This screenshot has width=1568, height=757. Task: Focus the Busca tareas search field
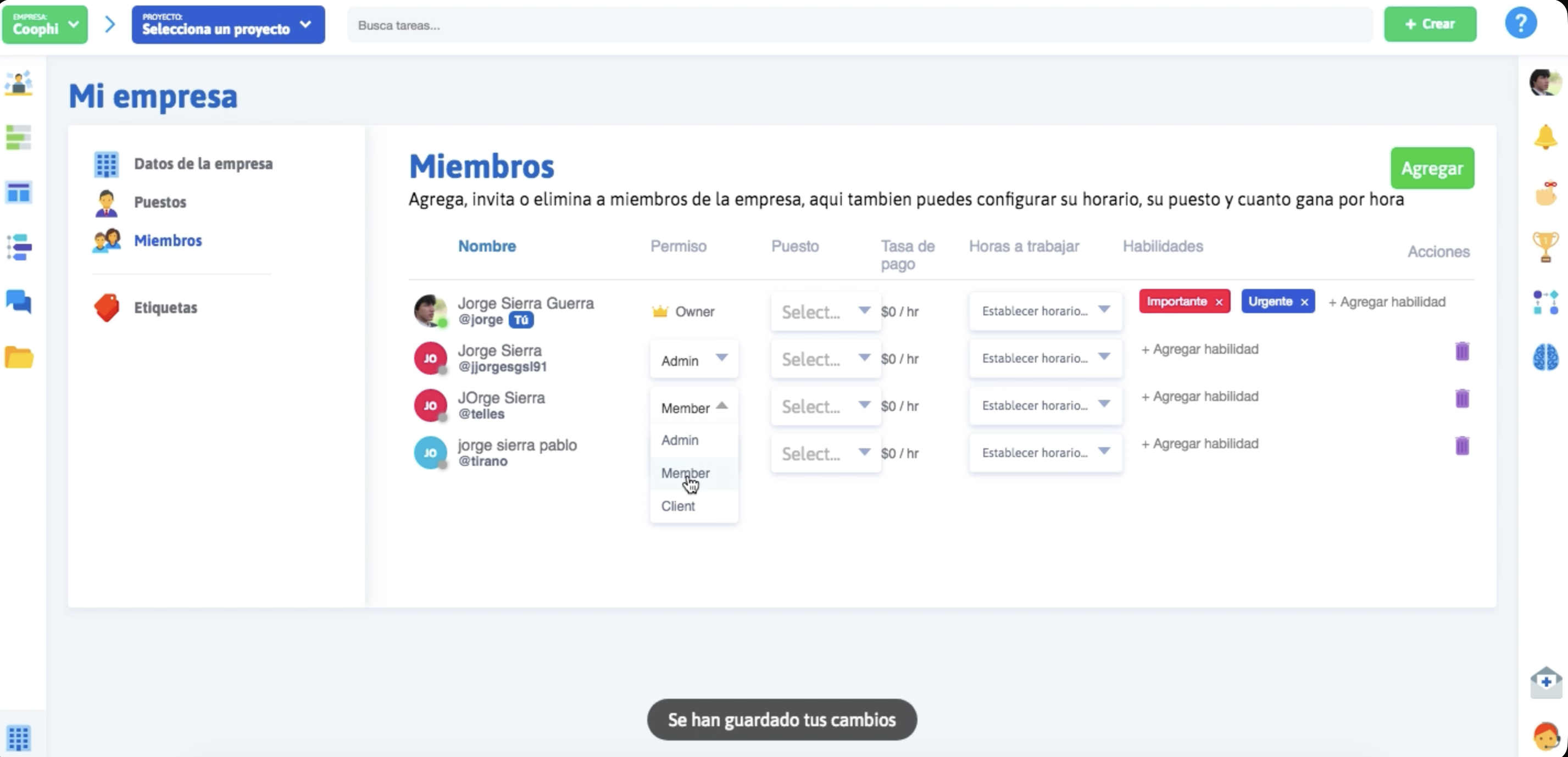pos(858,26)
